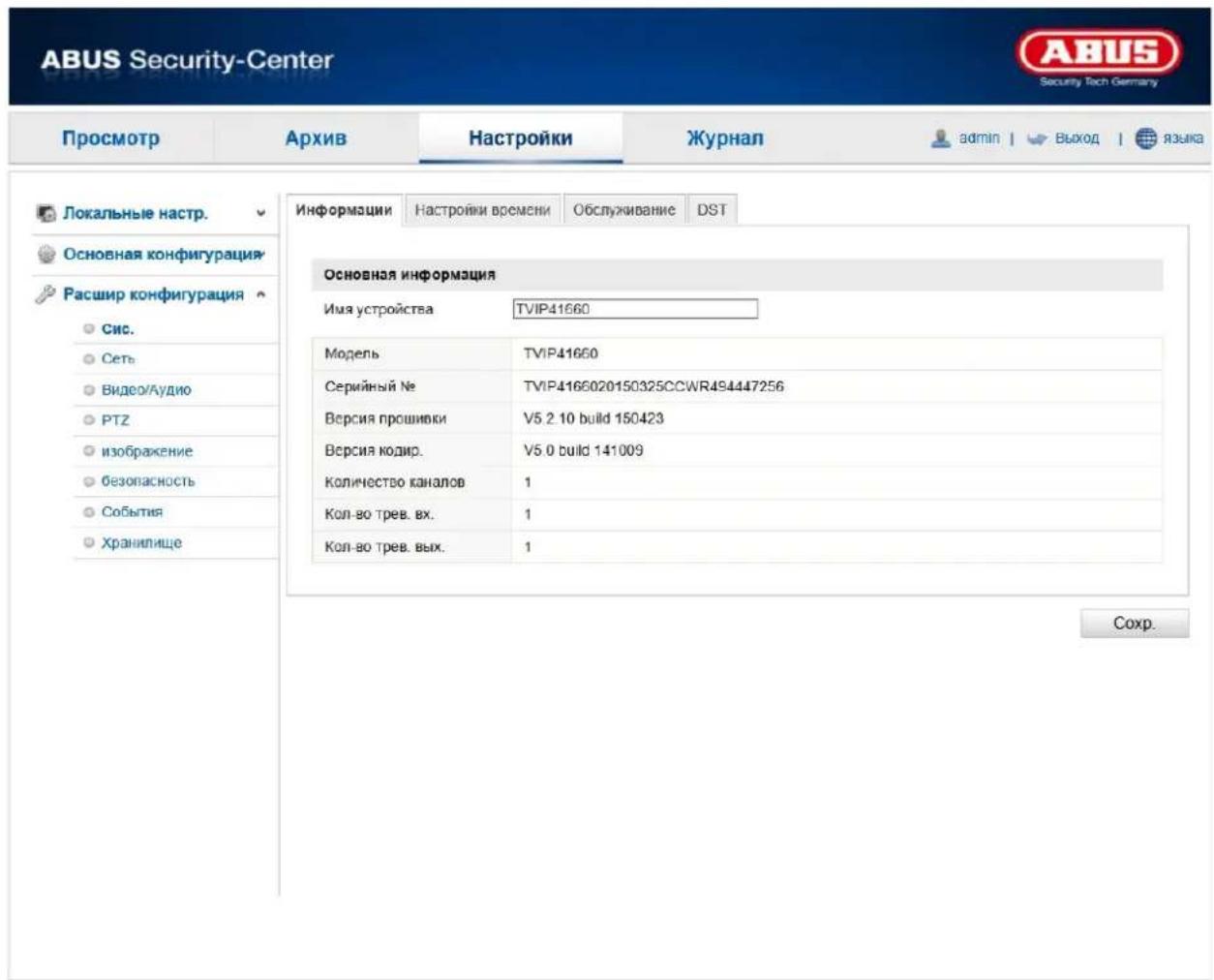The width and height of the screenshot is (1214, 980).
Task: Open the Сеть network settings item
Action: (118, 359)
